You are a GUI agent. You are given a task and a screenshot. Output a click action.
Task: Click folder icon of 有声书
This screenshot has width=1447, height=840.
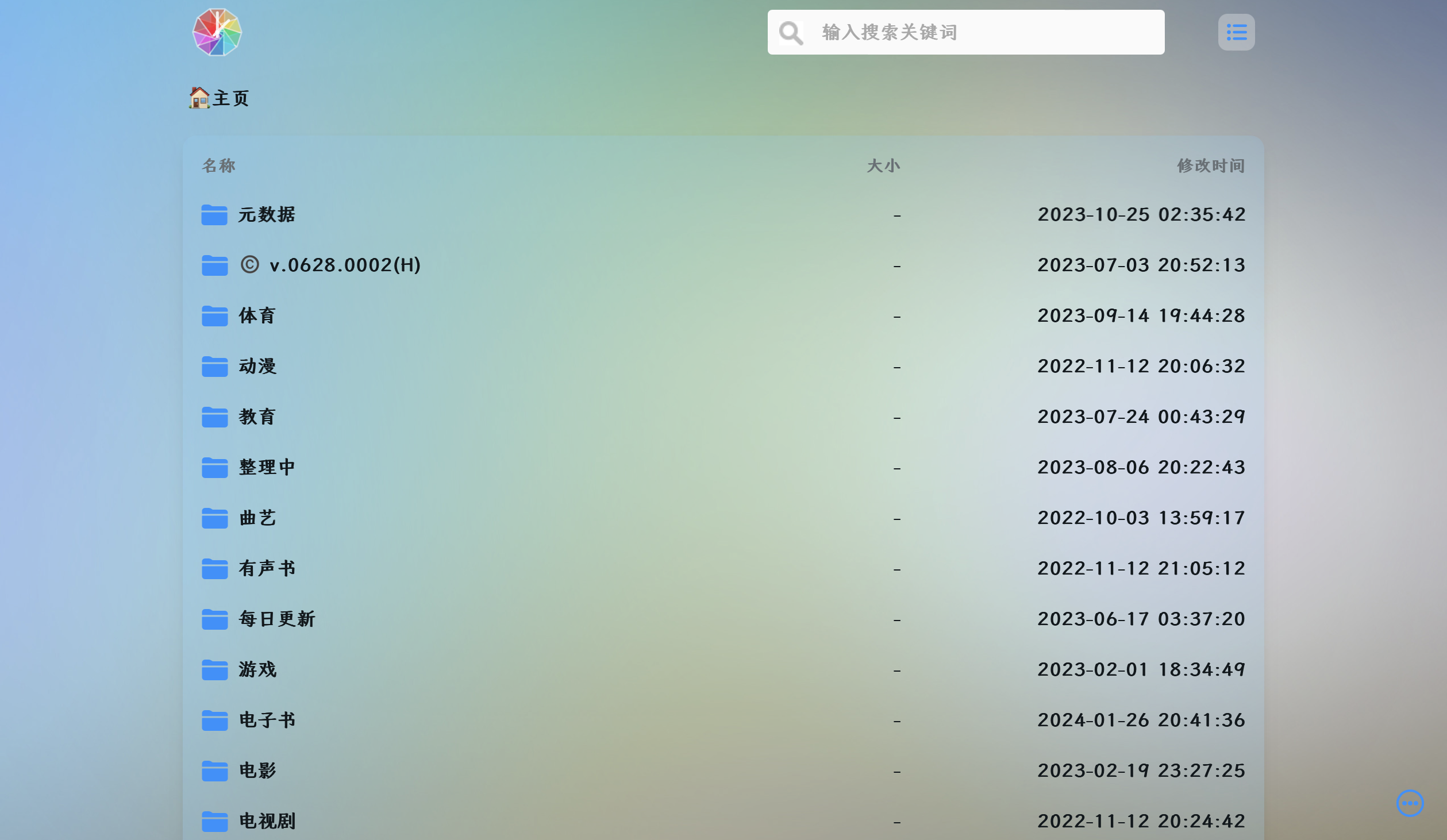tap(214, 569)
